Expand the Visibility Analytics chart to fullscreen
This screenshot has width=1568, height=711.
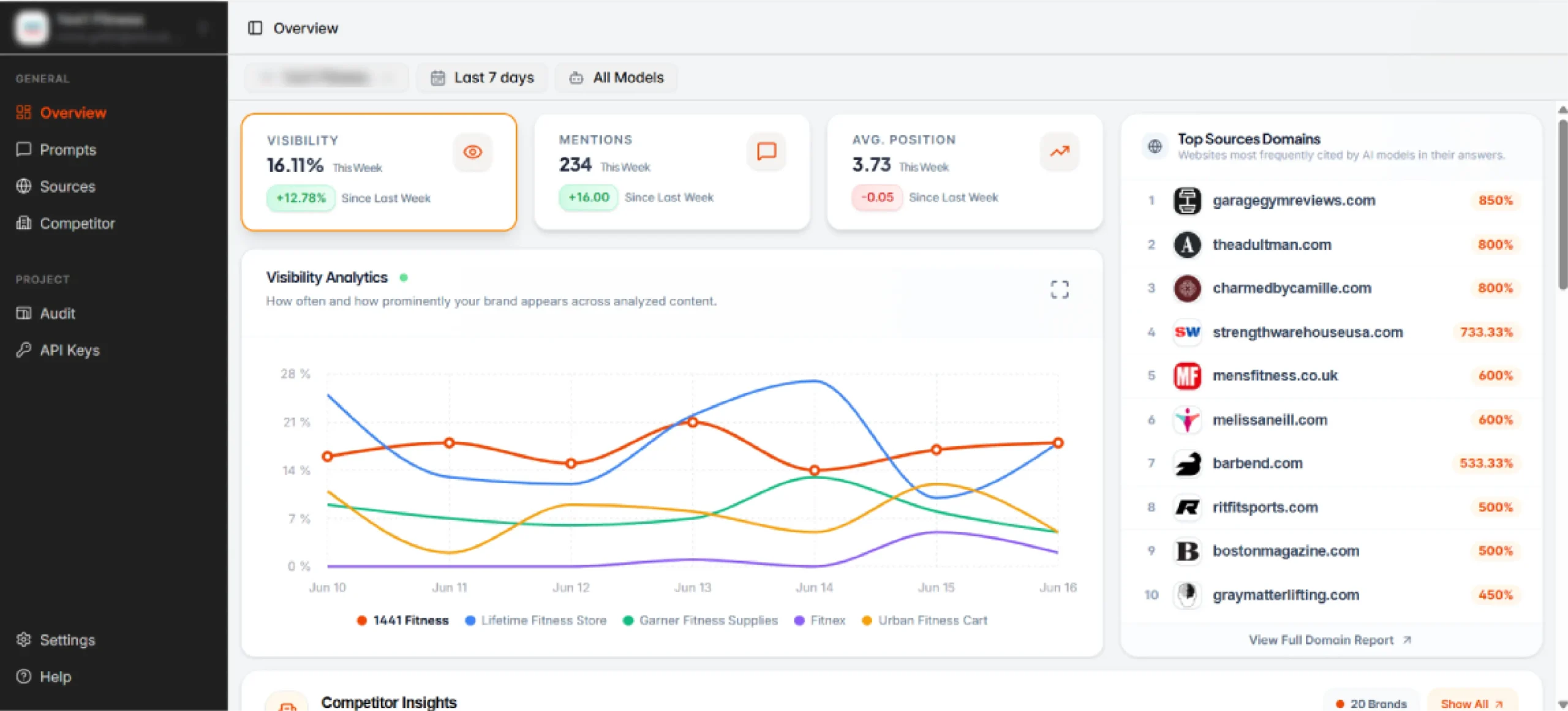tap(1060, 289)
